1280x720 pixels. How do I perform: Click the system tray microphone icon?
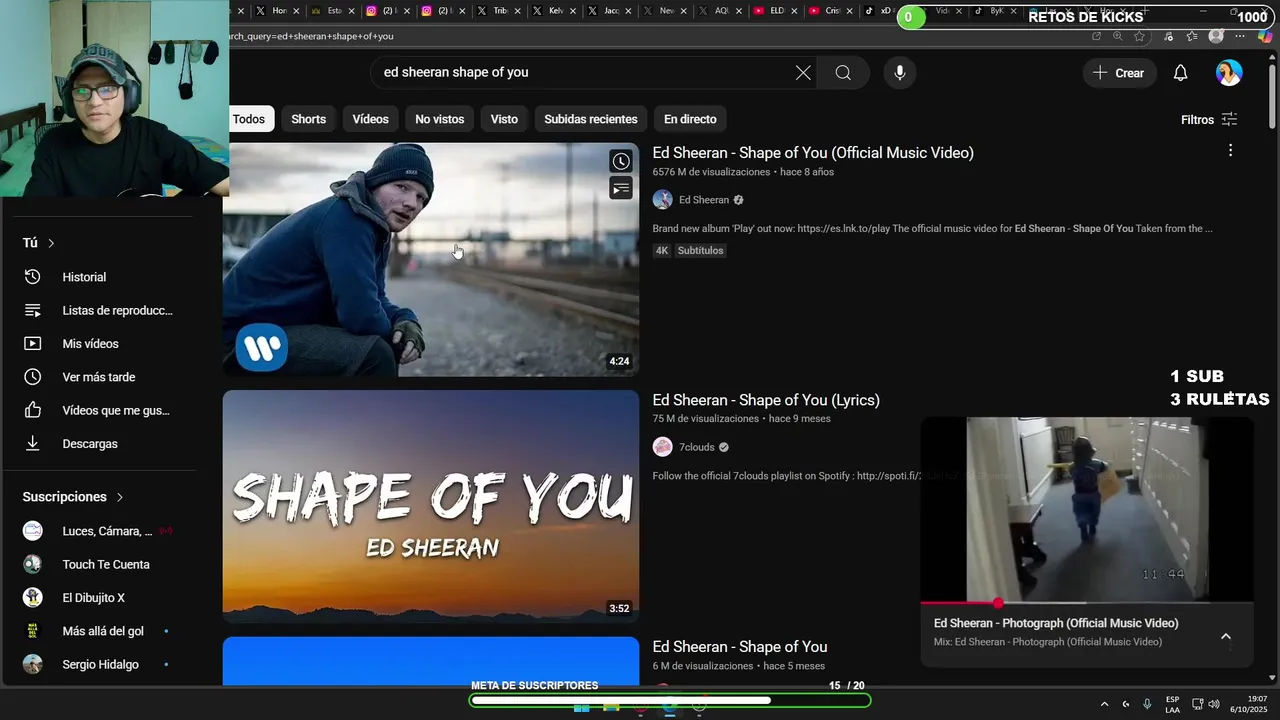coord(1147,704)
